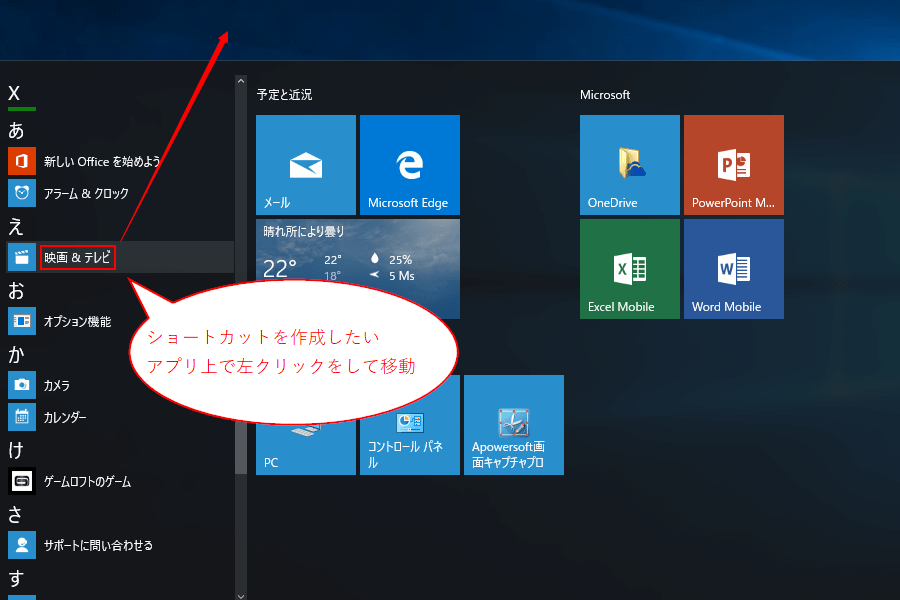Click the け section header
The width and height of the screenshot is (900, 600).
click(x=15, y=450)
